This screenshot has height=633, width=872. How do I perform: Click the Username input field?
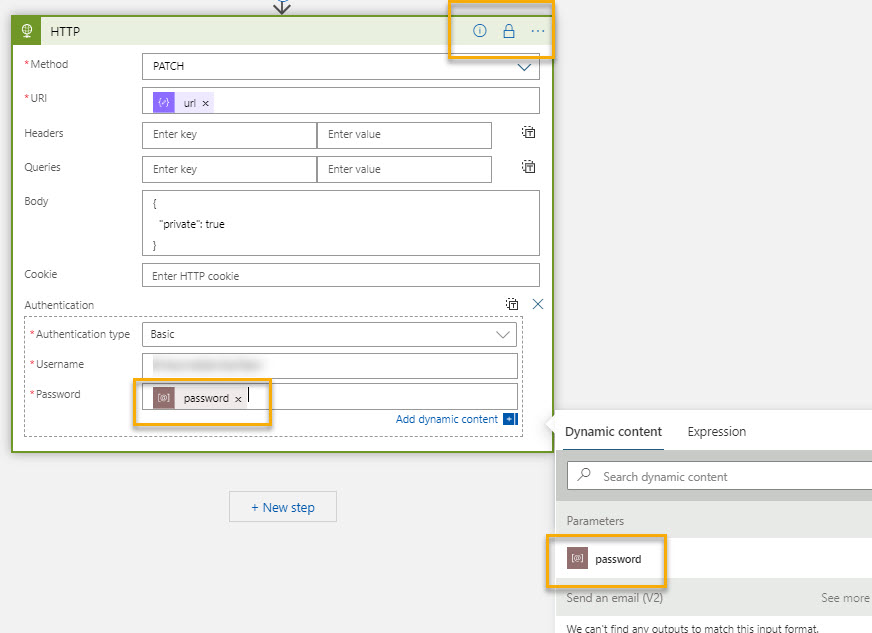coord(330,365)
